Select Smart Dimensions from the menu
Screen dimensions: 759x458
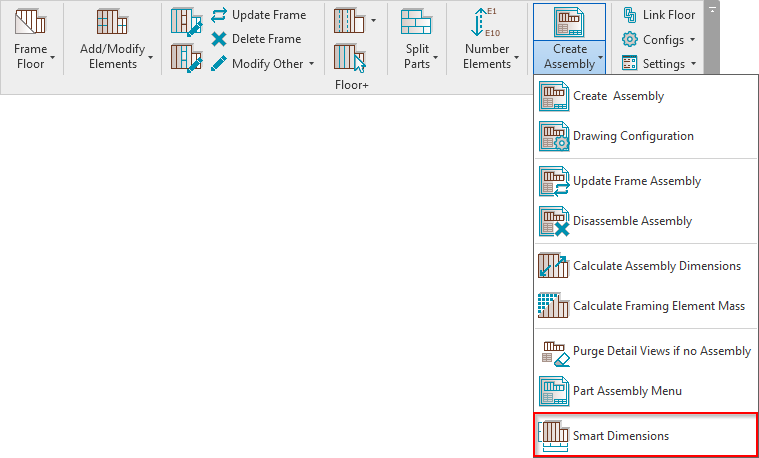pos(620,436)
